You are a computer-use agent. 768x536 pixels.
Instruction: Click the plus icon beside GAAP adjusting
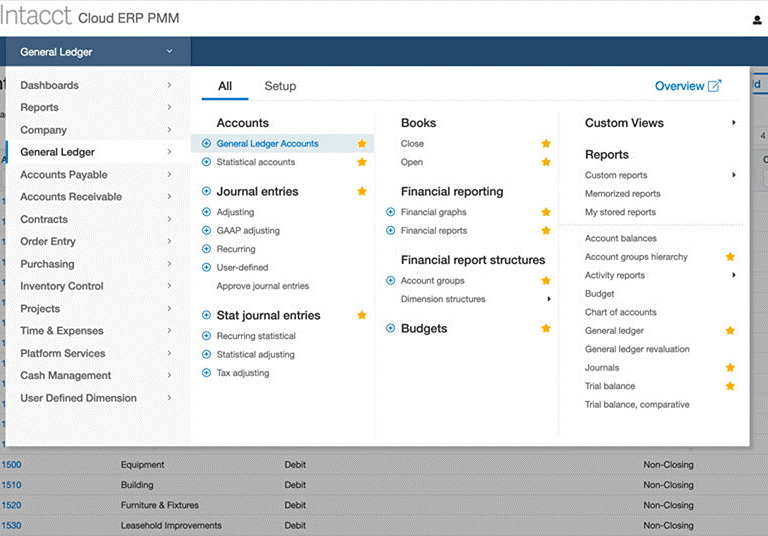coord(206,230)
